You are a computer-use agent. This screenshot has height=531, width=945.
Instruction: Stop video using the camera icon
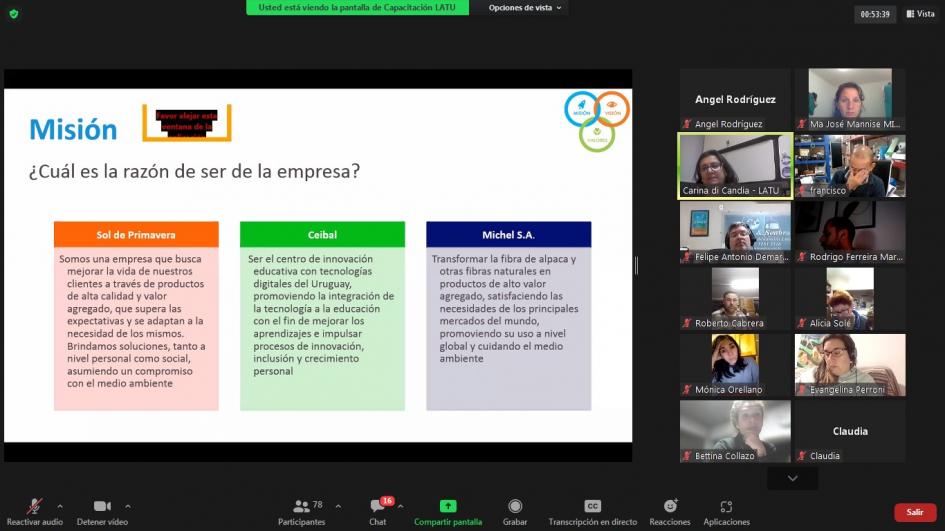click(102, 506)
